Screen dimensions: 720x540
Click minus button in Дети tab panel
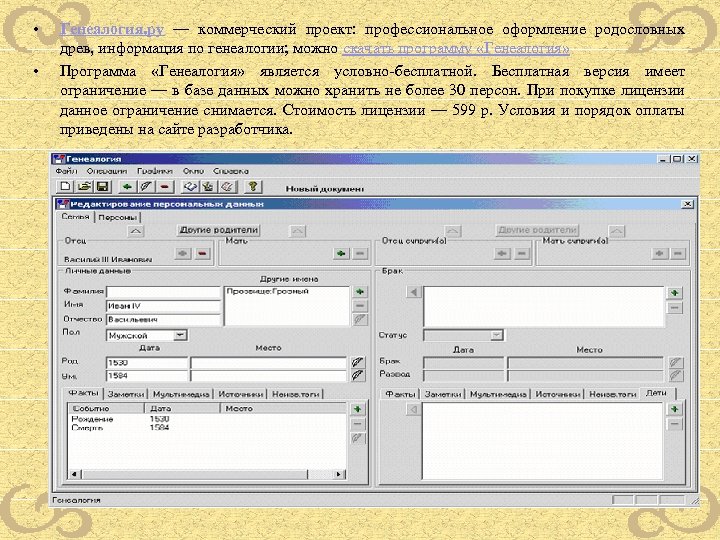tap(675, 424)
